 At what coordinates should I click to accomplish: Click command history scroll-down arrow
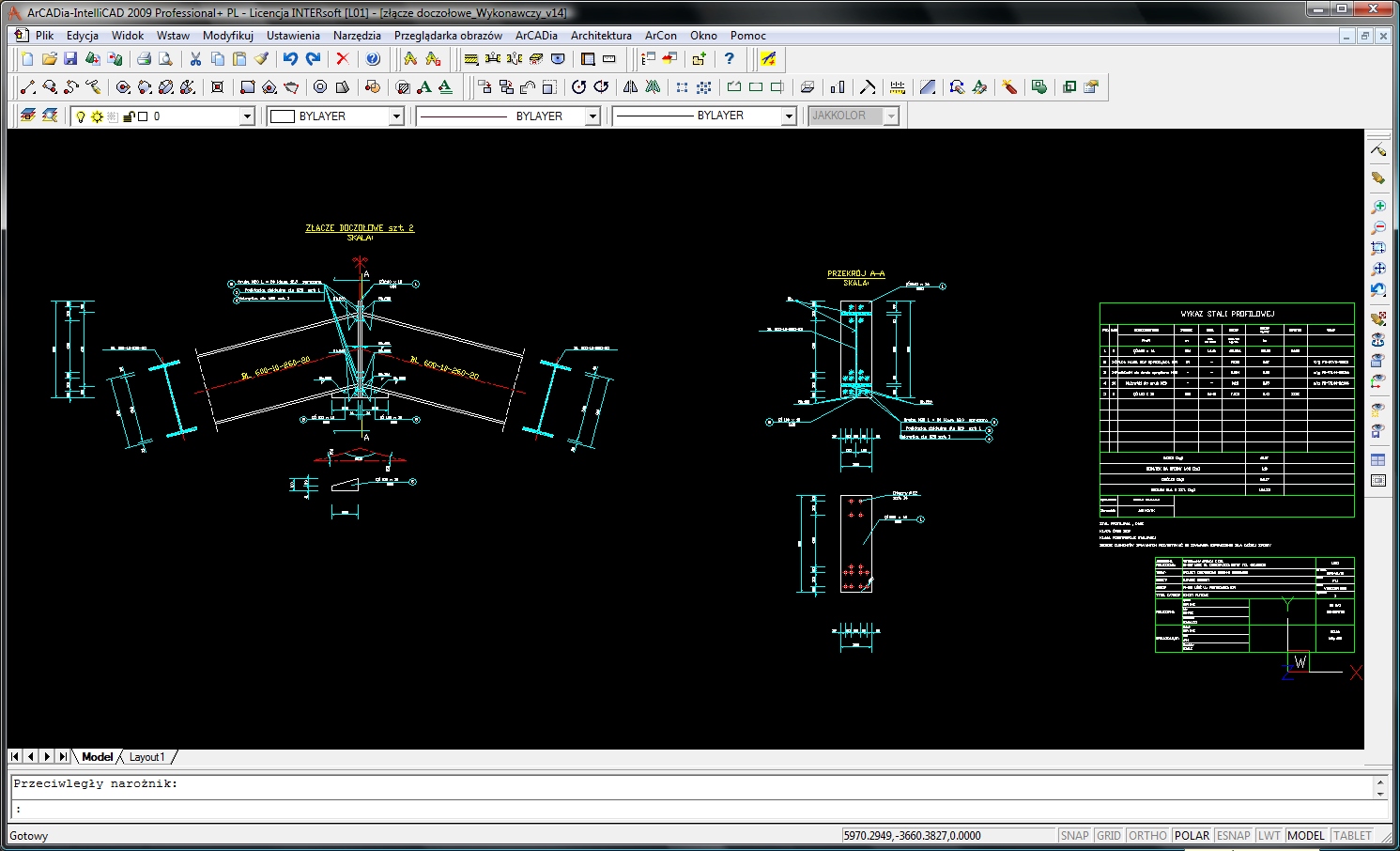pos(1380,794)
